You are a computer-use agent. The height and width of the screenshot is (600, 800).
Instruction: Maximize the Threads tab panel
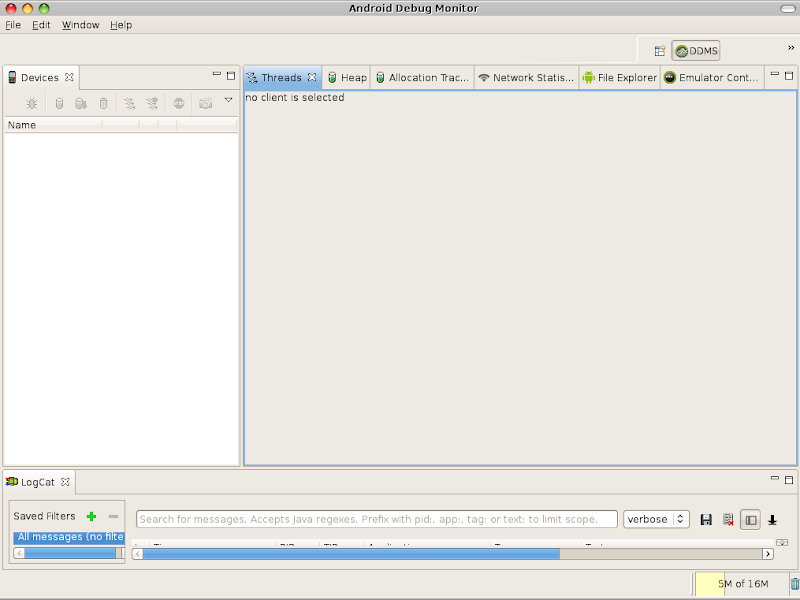click(x=789, y=76)
